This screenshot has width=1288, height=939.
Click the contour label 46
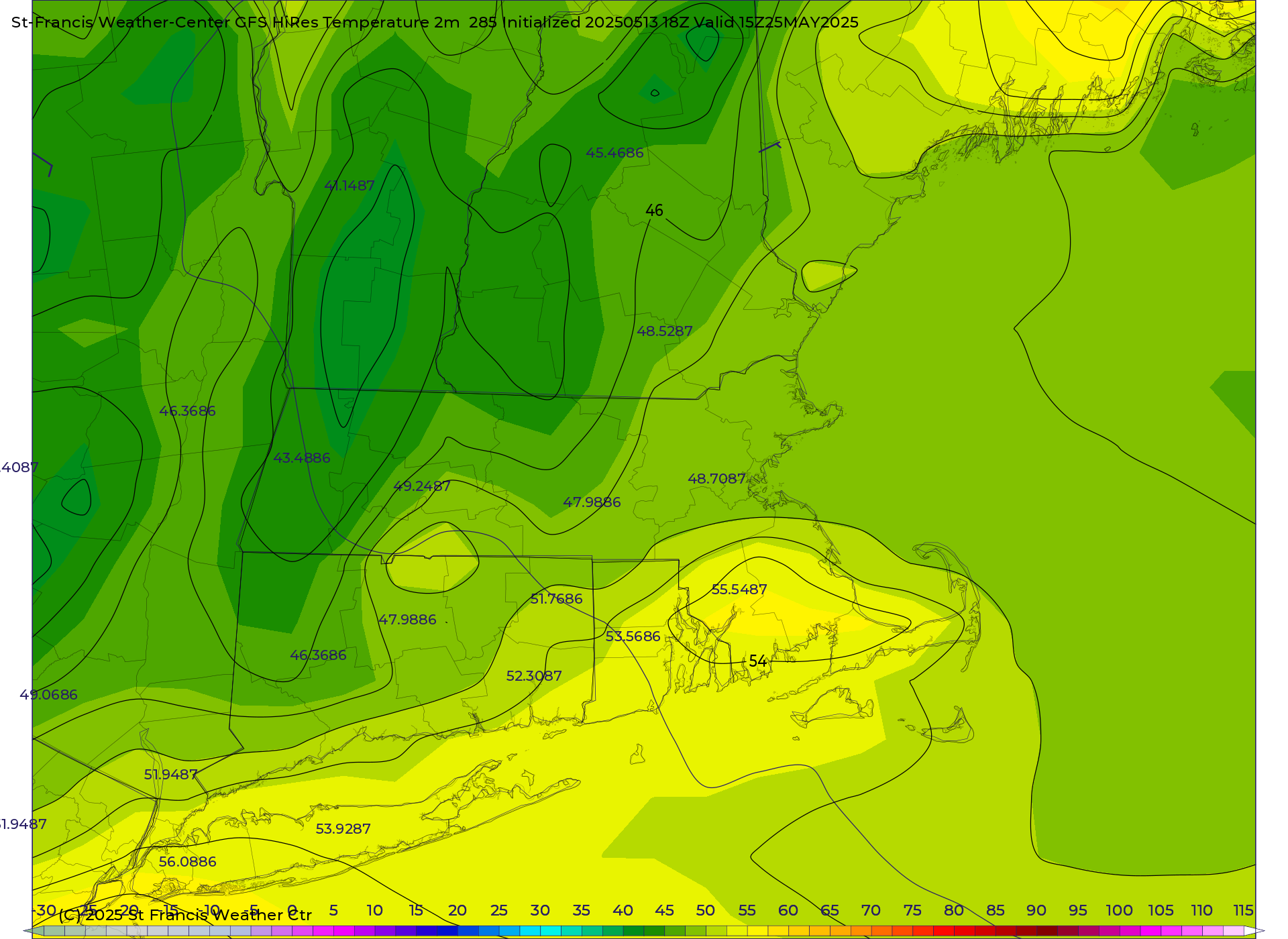pos(654,211)
